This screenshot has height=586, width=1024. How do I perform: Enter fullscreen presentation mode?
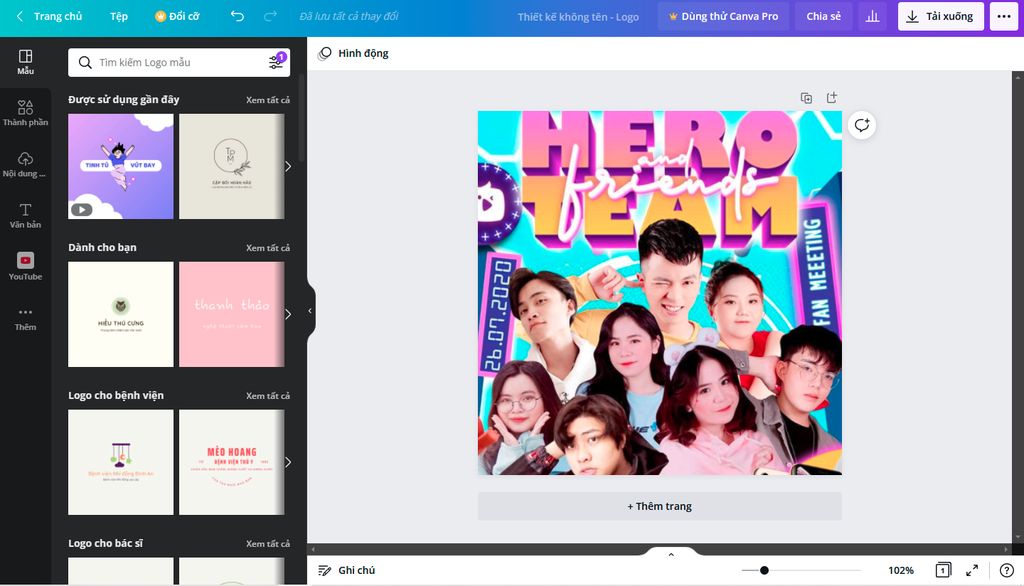coord(972,570)
